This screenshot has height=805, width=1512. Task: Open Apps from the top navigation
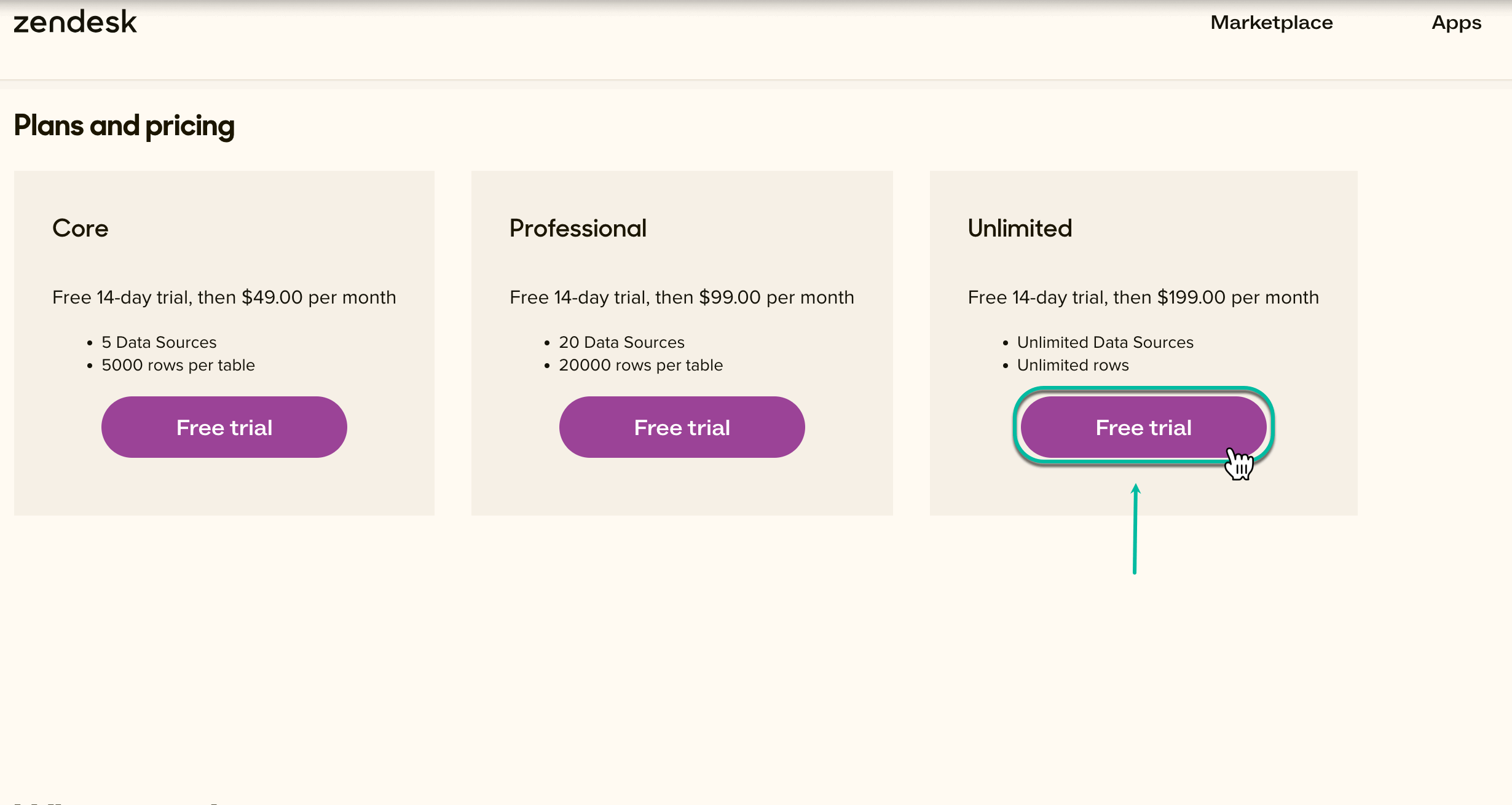coord(1456,23)
